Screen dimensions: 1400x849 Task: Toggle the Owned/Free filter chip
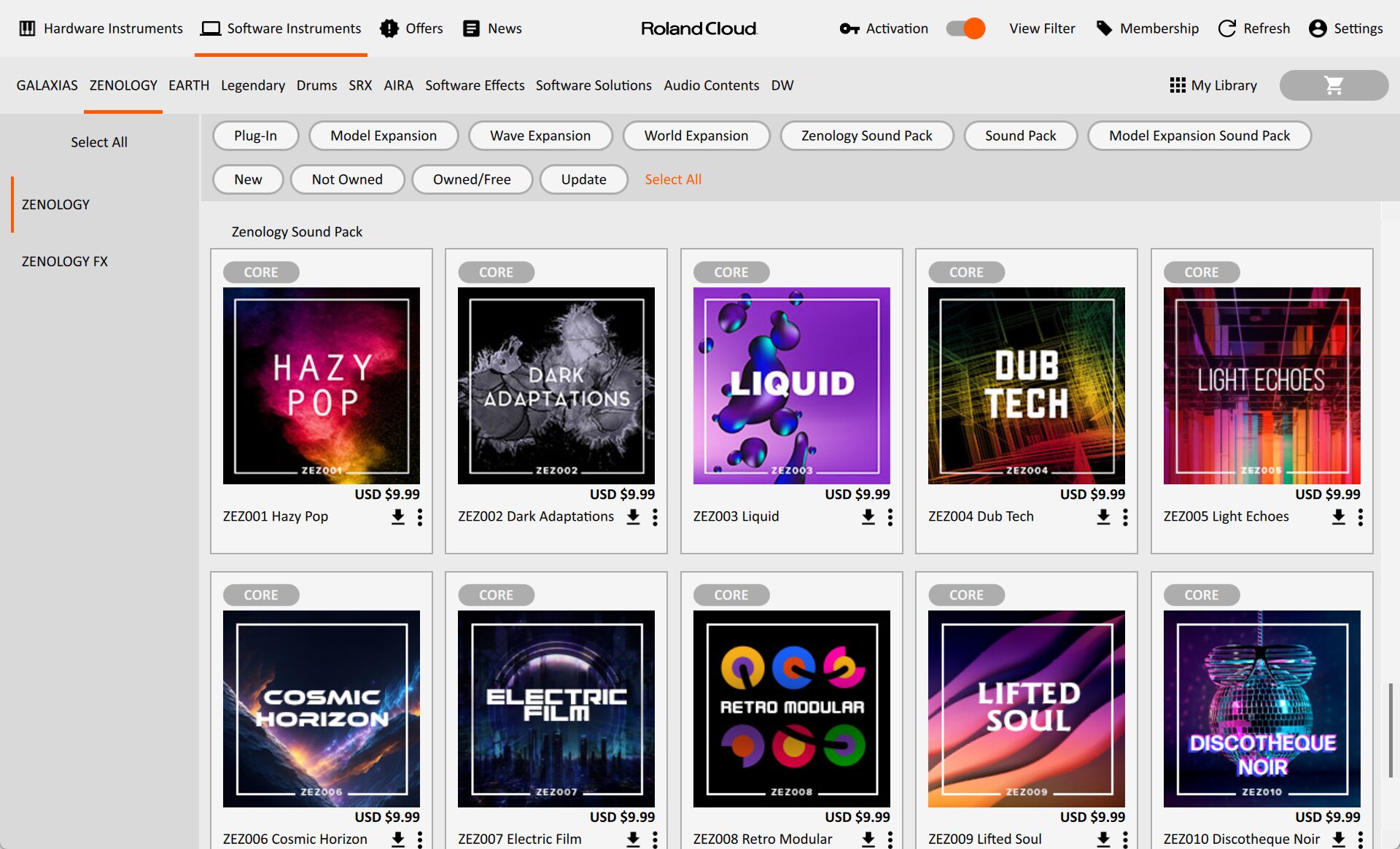[x=472, y=179]
